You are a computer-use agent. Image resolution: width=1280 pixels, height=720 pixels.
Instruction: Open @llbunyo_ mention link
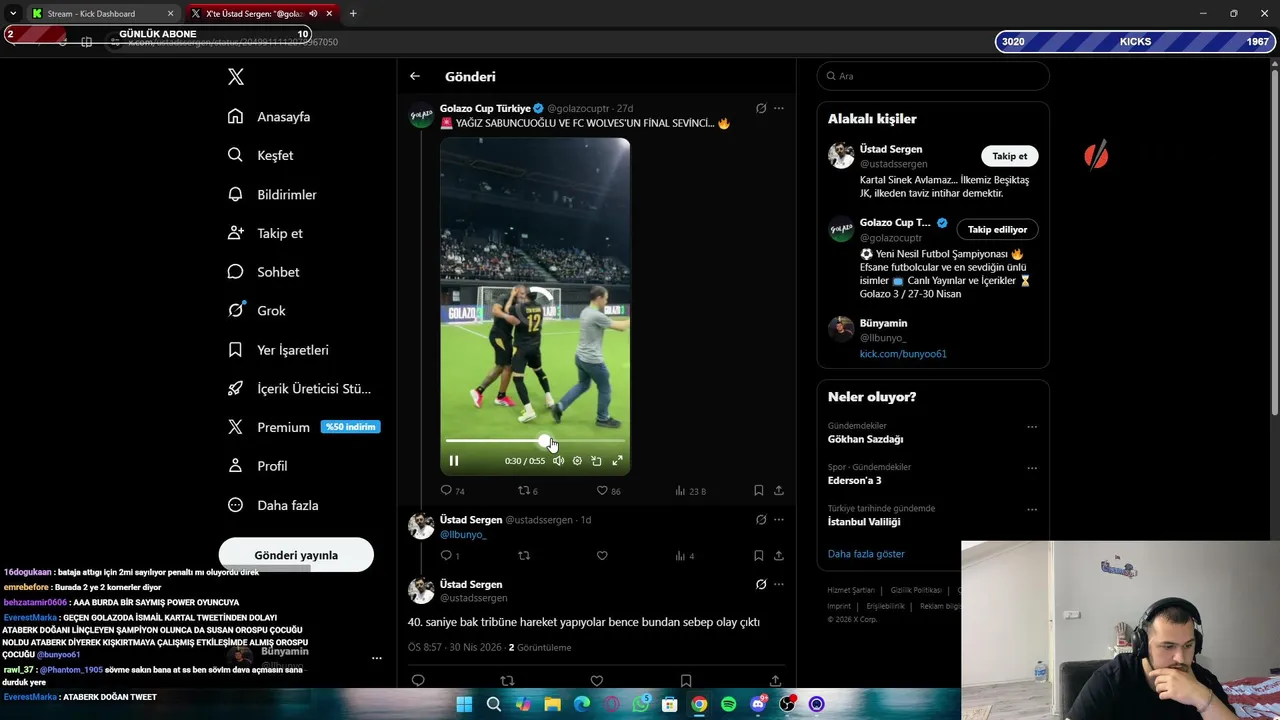point(463,534)
